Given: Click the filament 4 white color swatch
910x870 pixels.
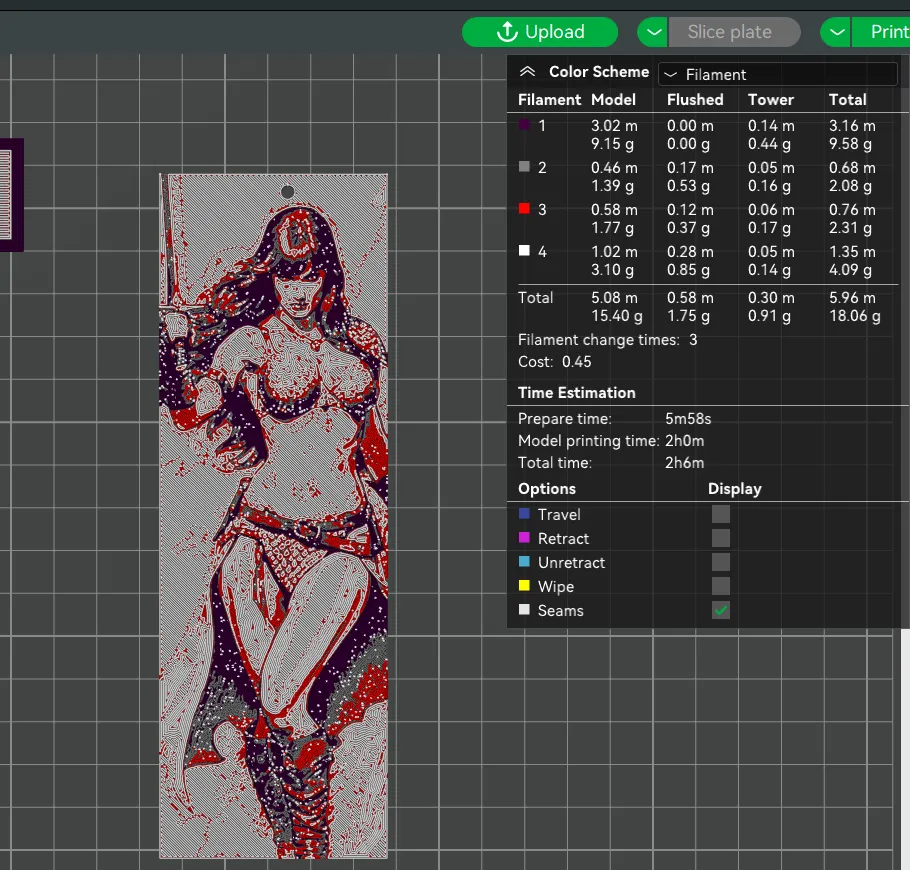Looking at the screenshot, I should [x=524, y=250].
